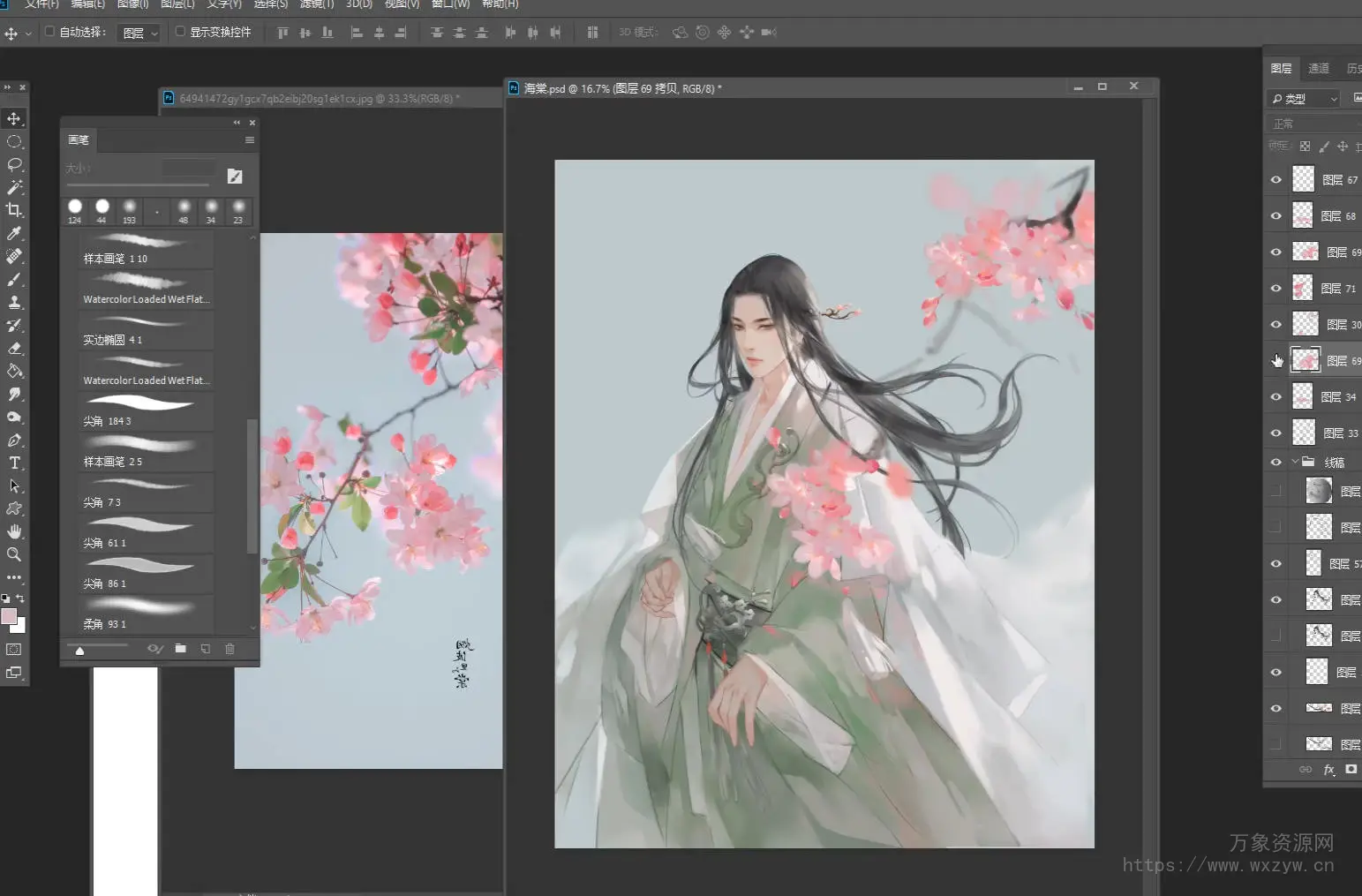This screenshot has width=1362, height=896.
Task: Activate the Eyedropper tool
Action: point(14,233)
